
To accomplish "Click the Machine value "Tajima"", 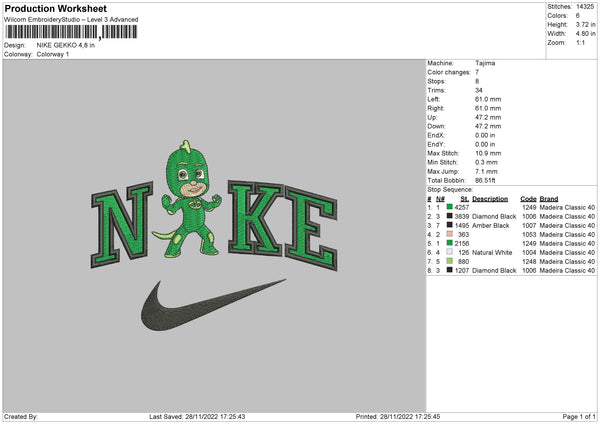I will [x=485, y=63].
